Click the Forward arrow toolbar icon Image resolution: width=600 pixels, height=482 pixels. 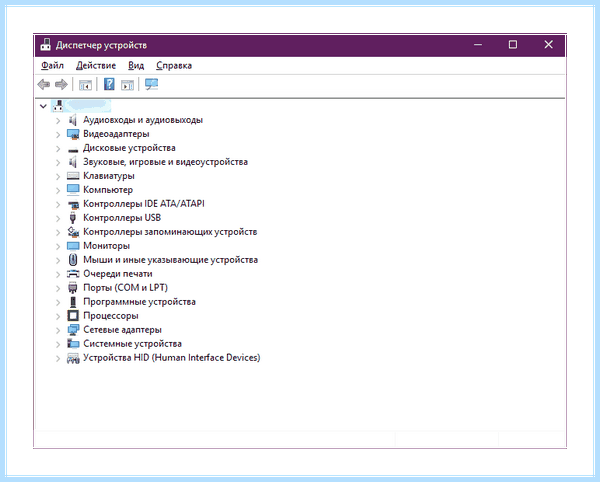(61, 84)
